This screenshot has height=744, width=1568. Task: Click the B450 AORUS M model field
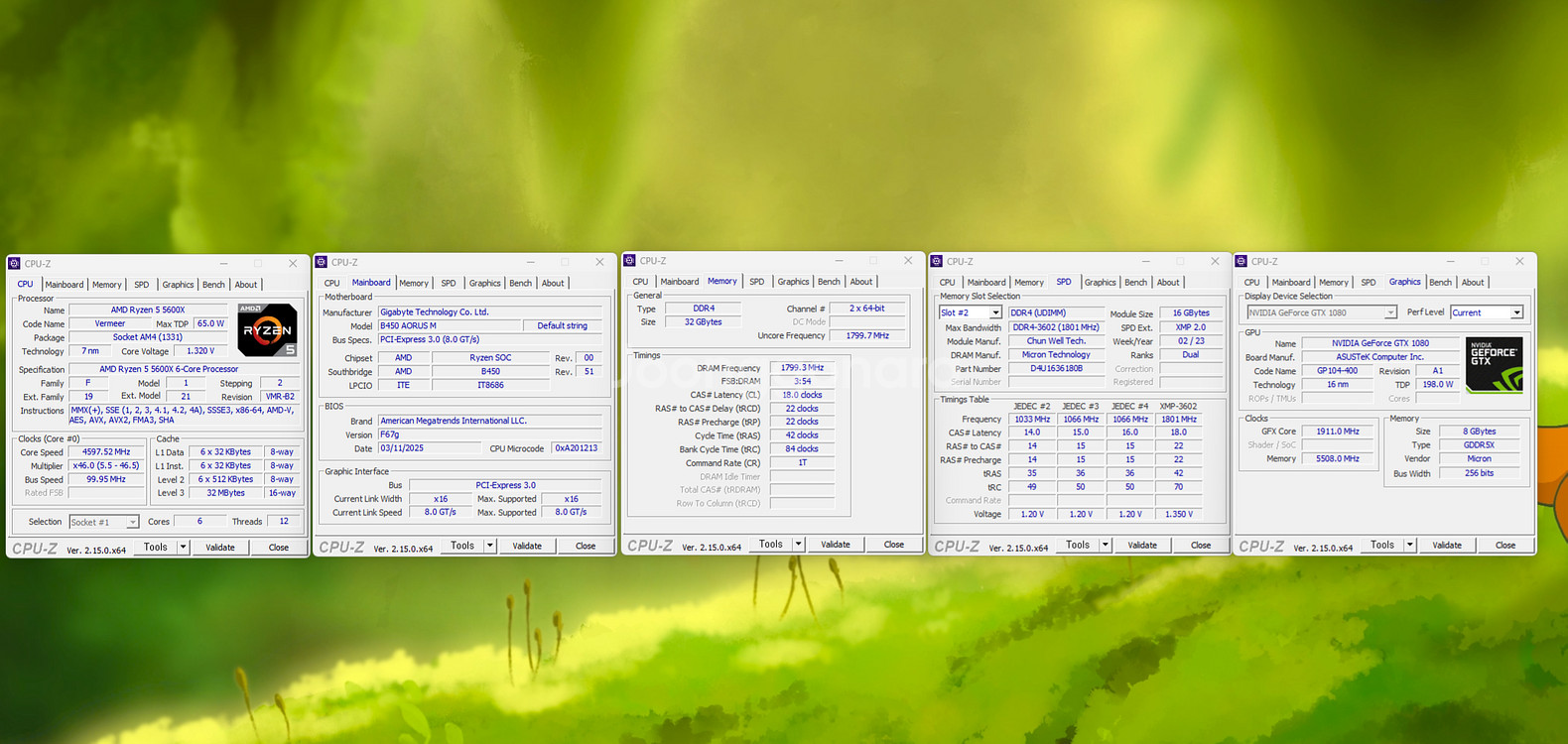point(451,326)
